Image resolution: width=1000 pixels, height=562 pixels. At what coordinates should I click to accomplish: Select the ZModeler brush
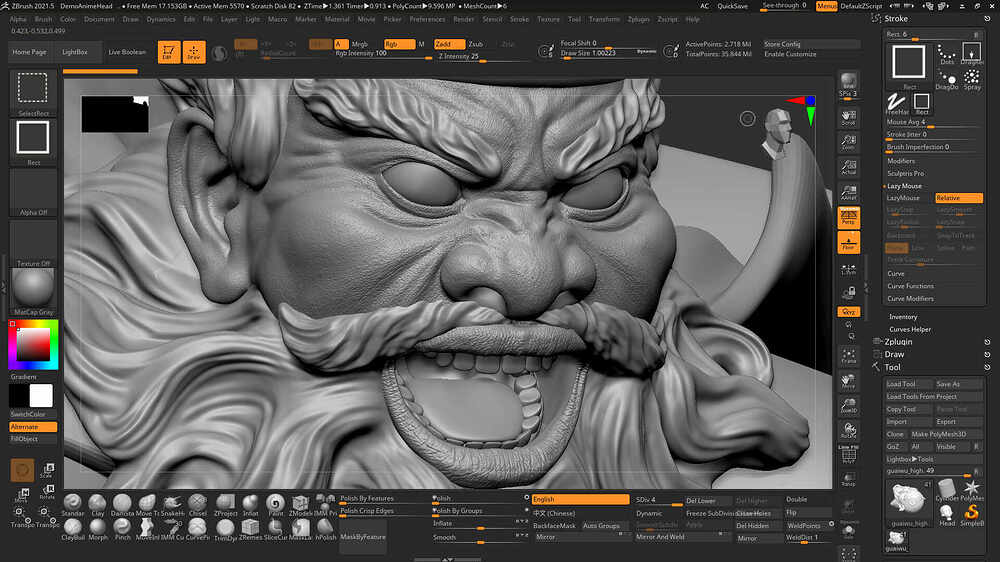300,504
